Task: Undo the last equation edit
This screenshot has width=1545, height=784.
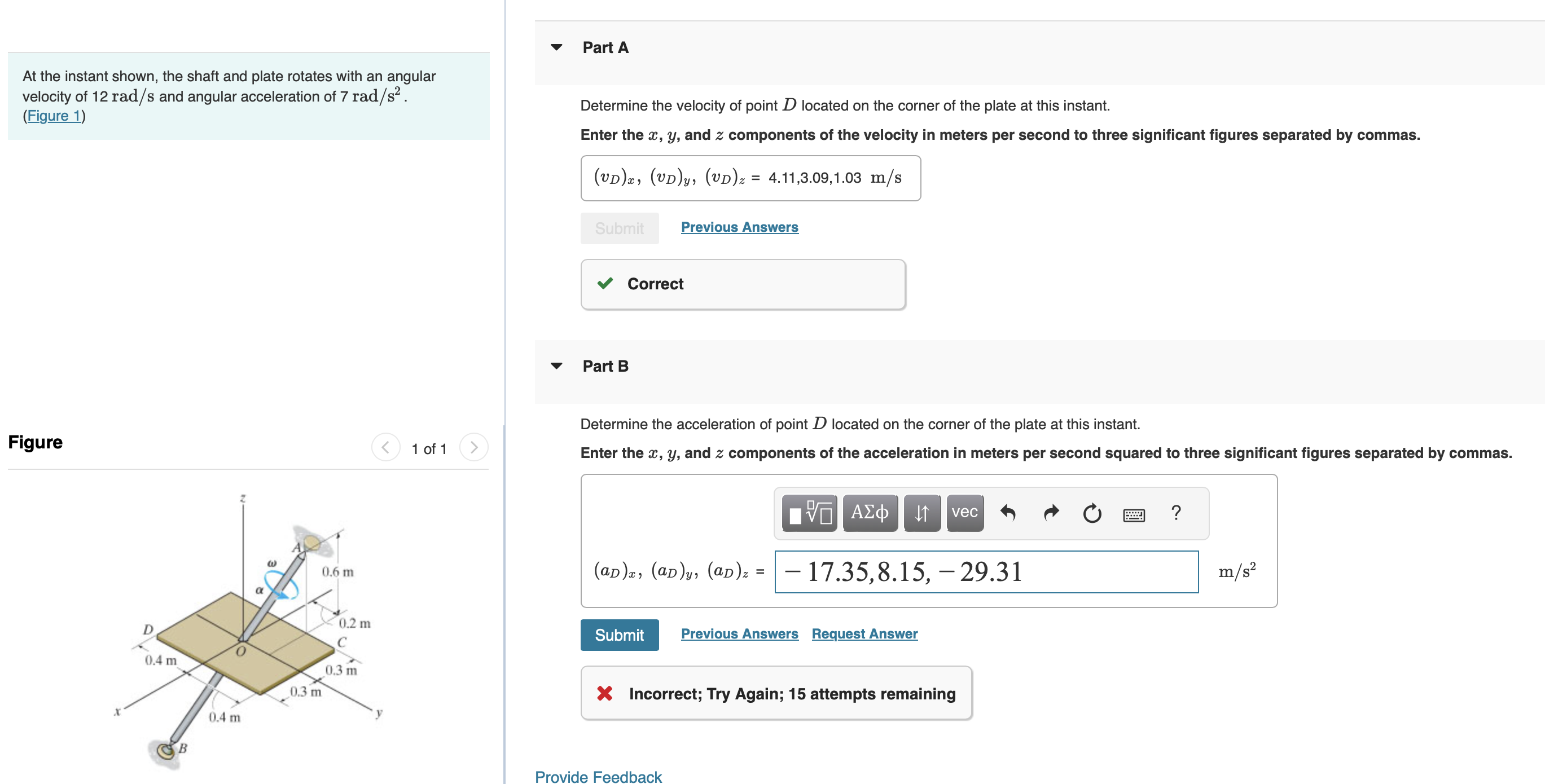Action: [x=1008, y=513]
